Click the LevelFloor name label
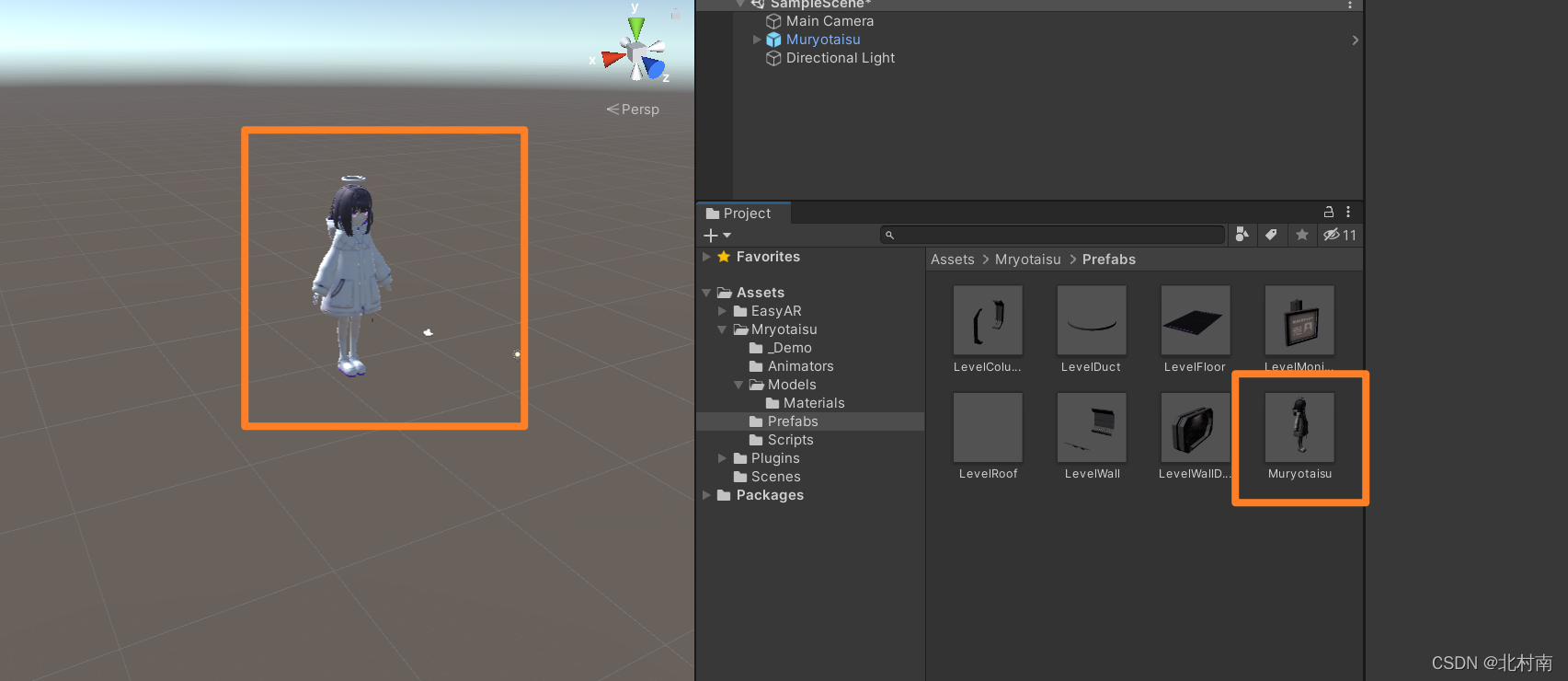The height and width of the screenshot is (681, 1568). click(x=1195, y=367)
